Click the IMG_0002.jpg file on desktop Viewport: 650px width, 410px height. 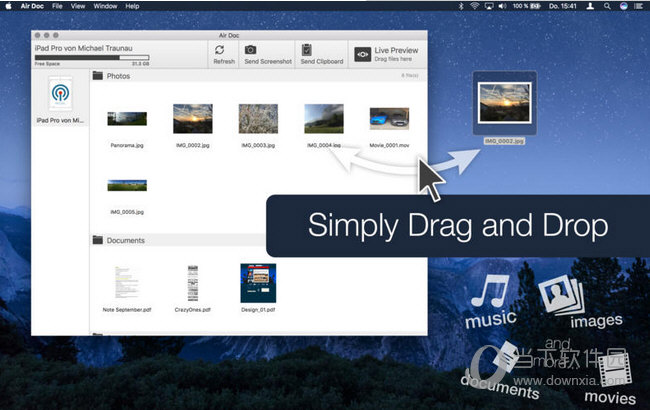(x=504, y=103)
